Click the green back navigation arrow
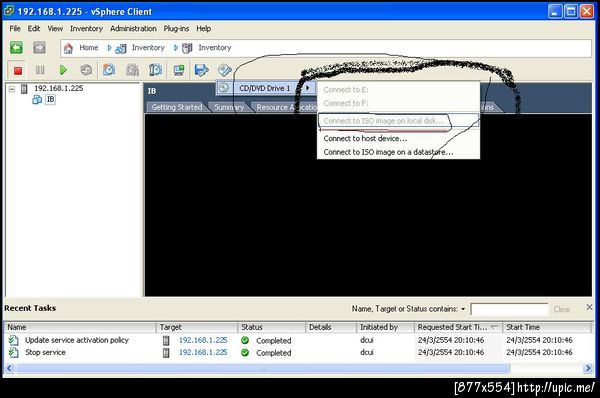Viewport: 600px width, 398px height. coord(16,48)
